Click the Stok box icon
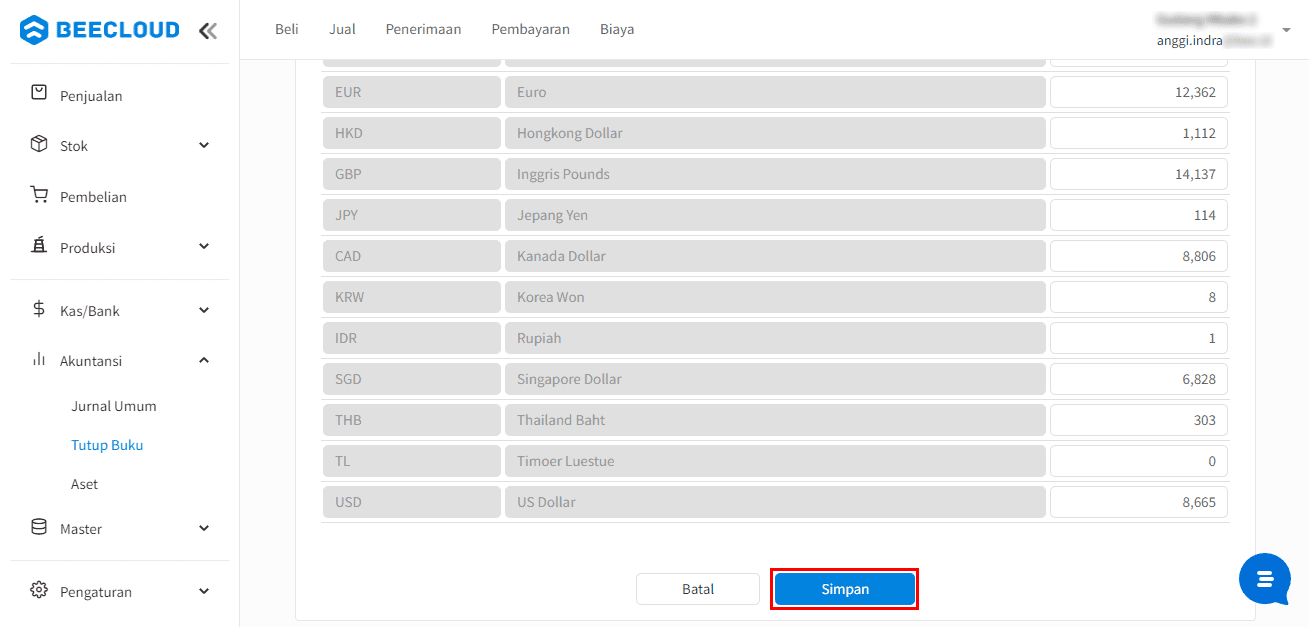1309x627 pixels. pyautogui.click(x=39, y=144)
